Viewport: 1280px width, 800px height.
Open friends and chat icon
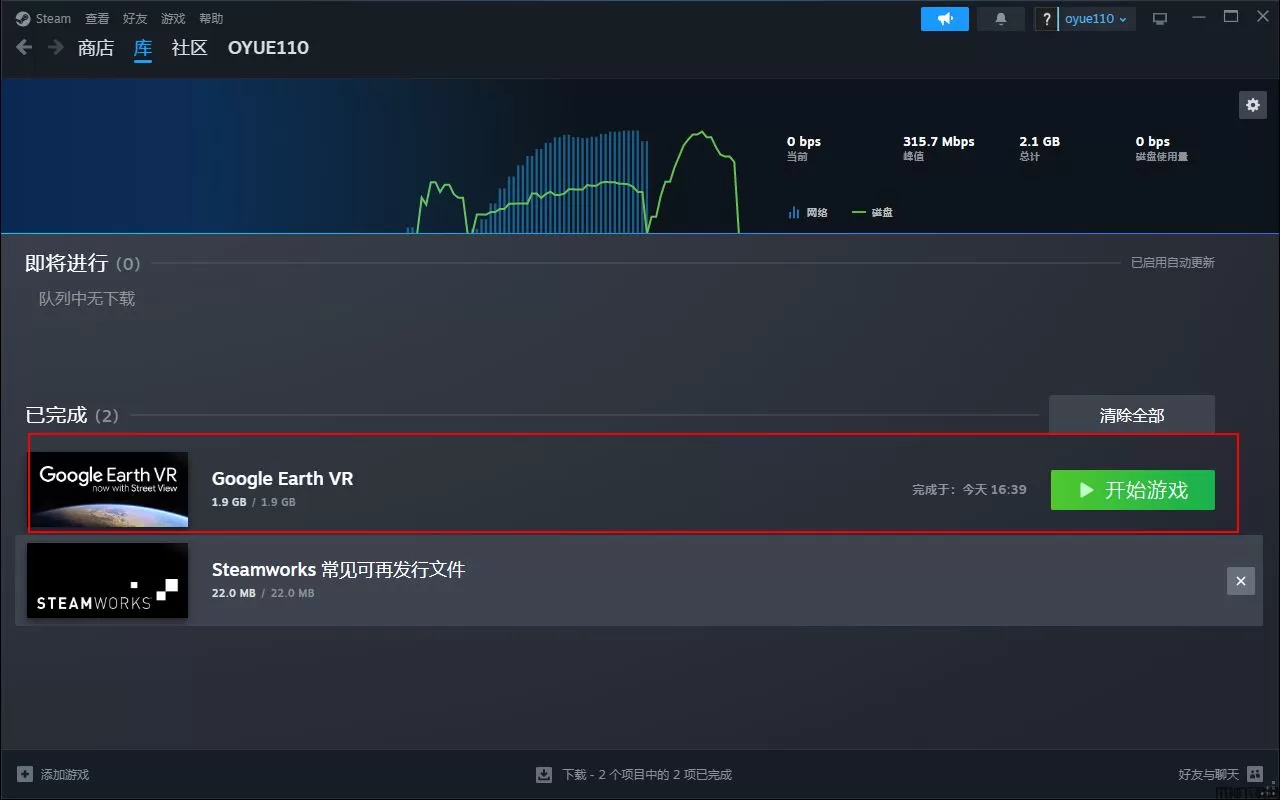point(1255,774)
